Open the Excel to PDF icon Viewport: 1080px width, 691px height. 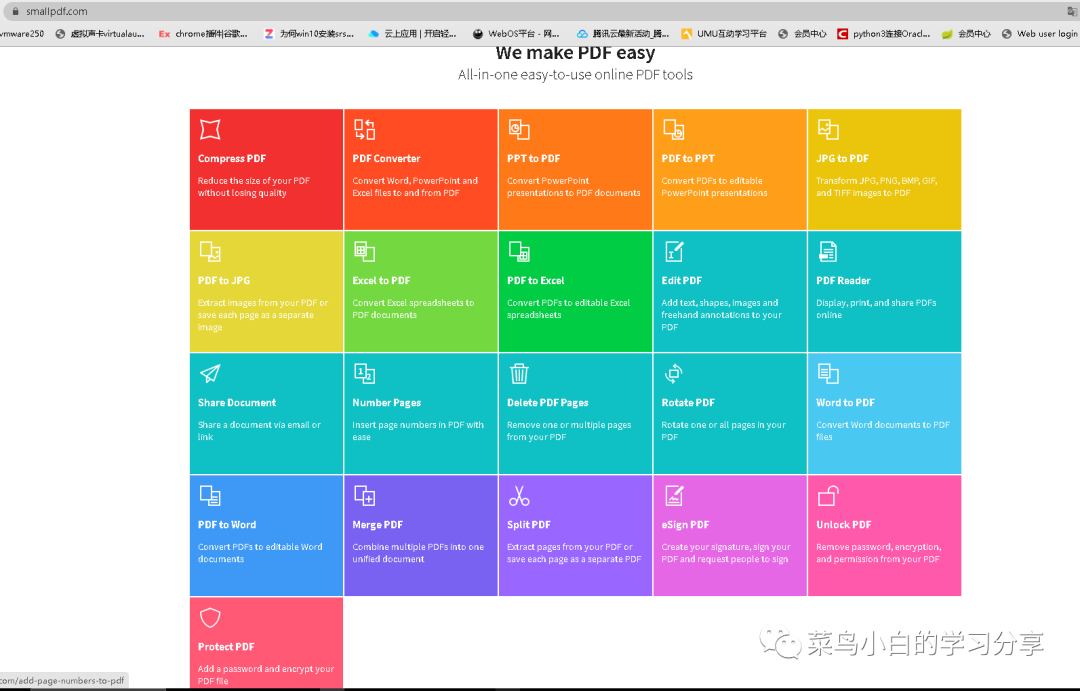364,251
